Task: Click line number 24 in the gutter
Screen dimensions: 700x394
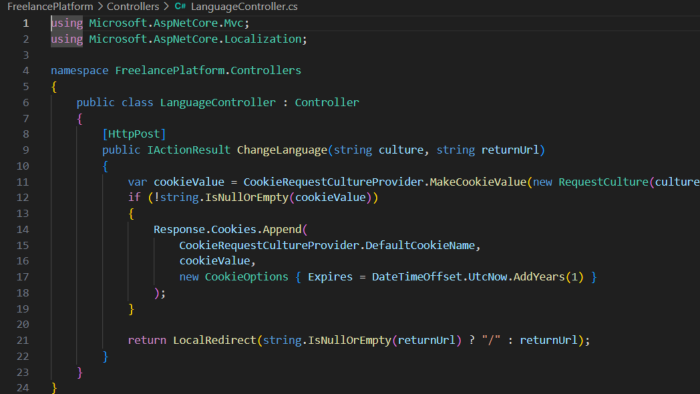Action: (23, 387)
